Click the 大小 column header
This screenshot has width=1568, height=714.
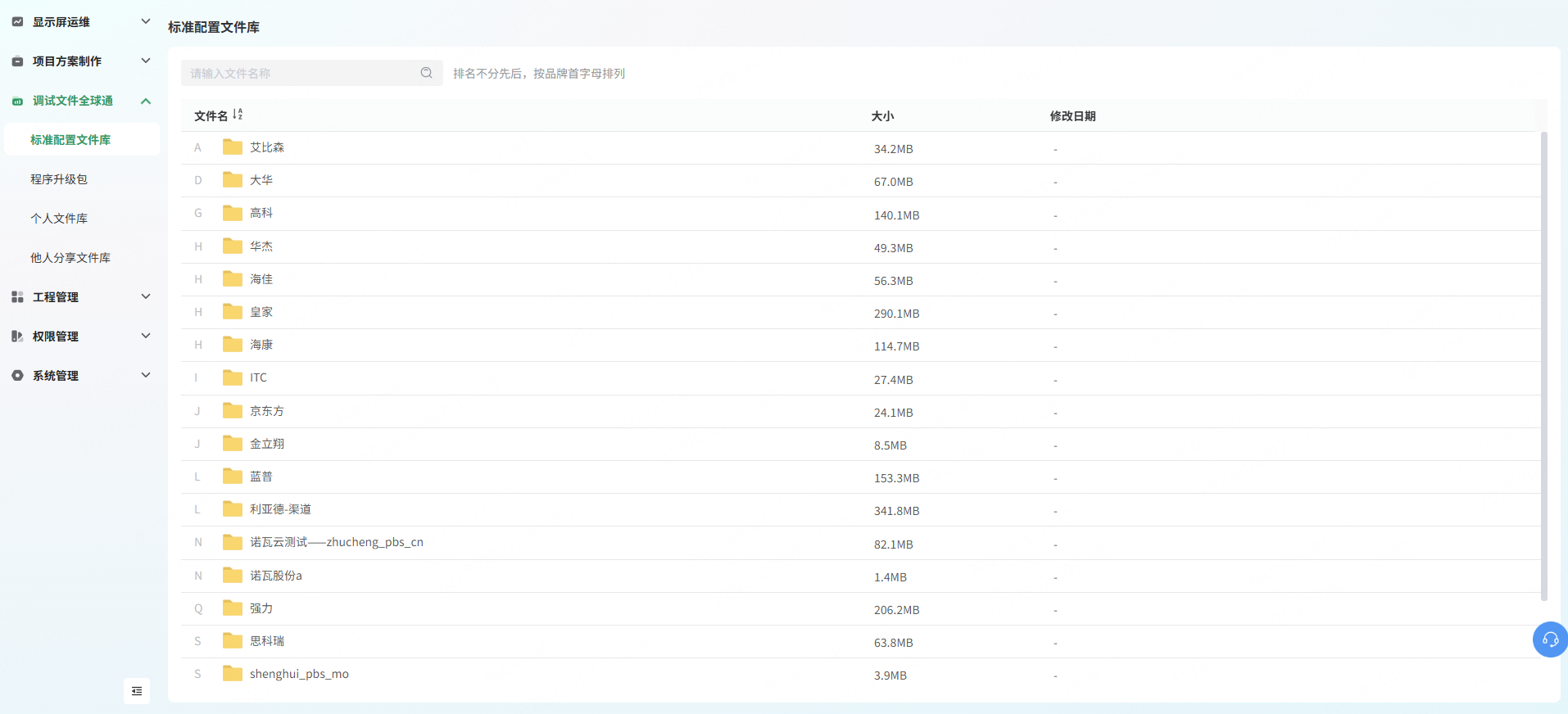pyautogui.click(x=882, y=116)
